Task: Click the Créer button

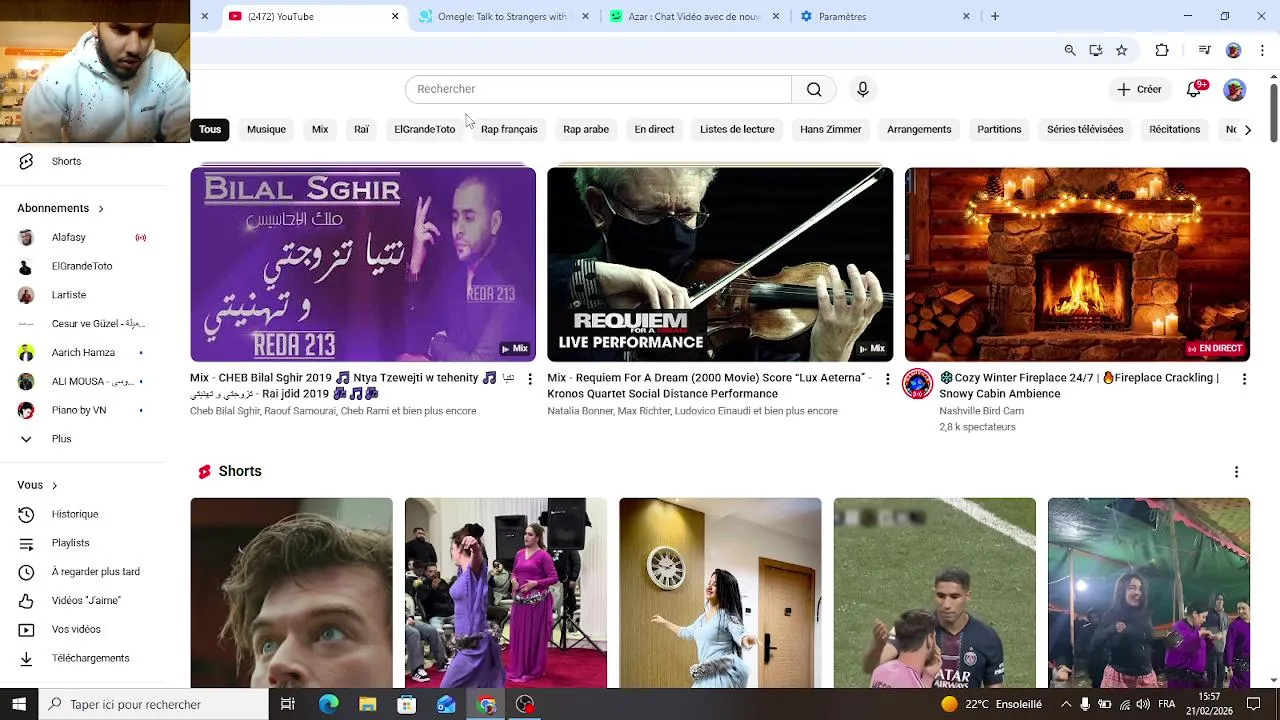Action: click(x=1139, y=89)
